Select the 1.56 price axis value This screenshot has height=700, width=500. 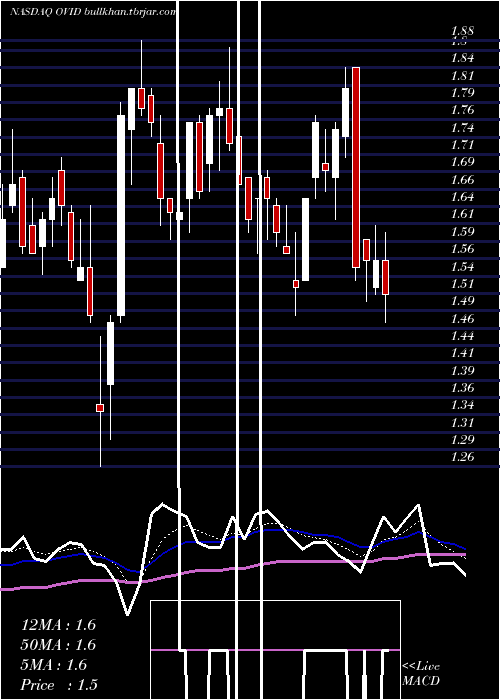click(462, 249)
